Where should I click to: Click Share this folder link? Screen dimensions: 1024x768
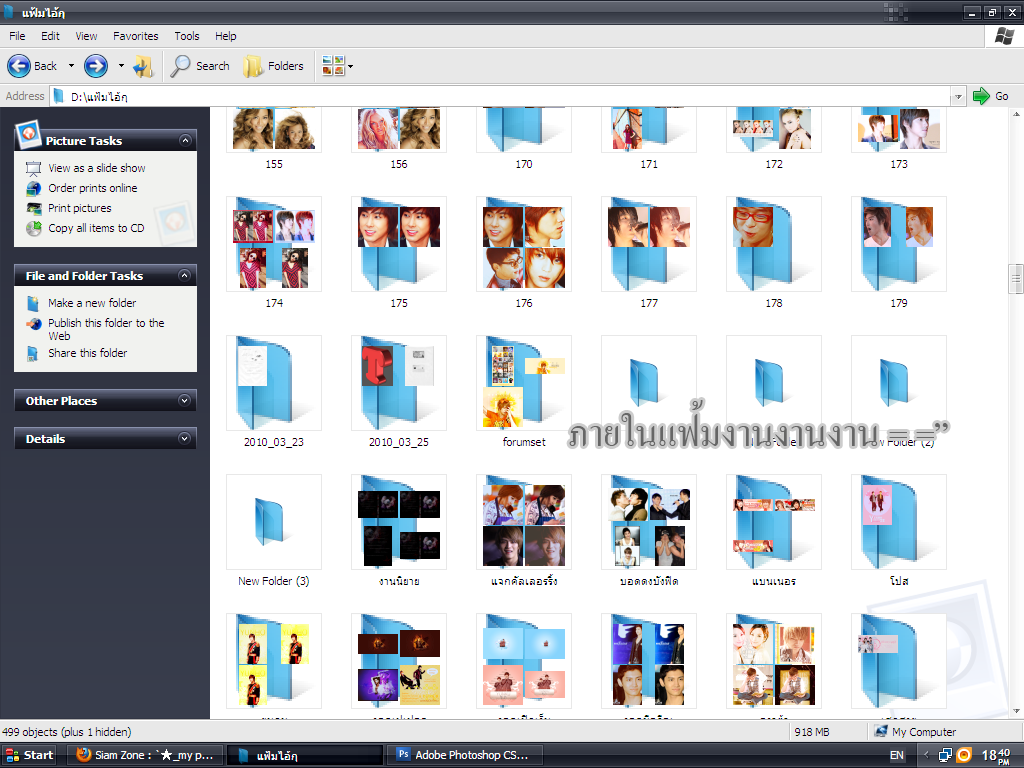click(88, 353)
